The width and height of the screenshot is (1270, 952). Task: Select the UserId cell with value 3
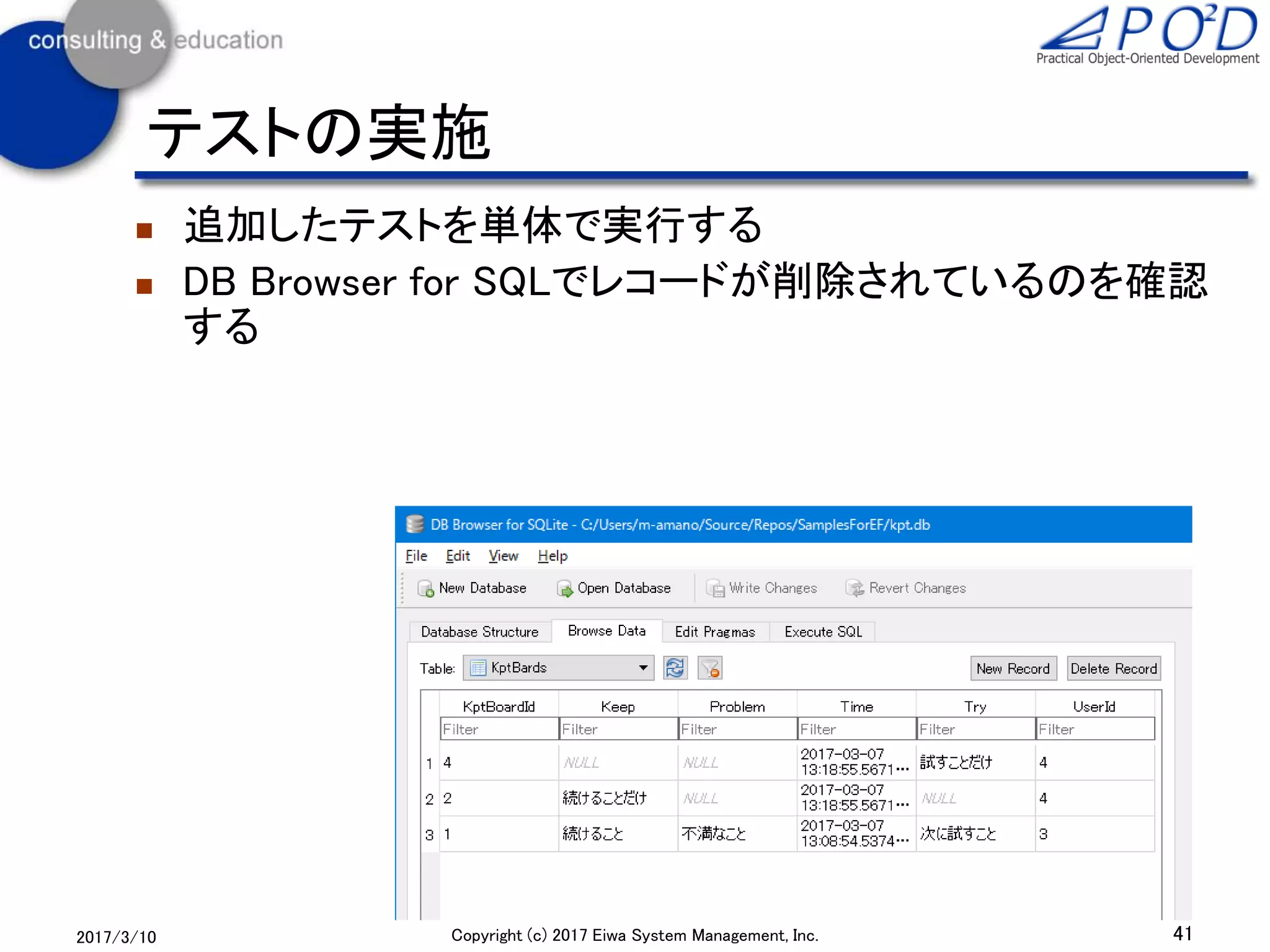click(x=1095, y=834)
